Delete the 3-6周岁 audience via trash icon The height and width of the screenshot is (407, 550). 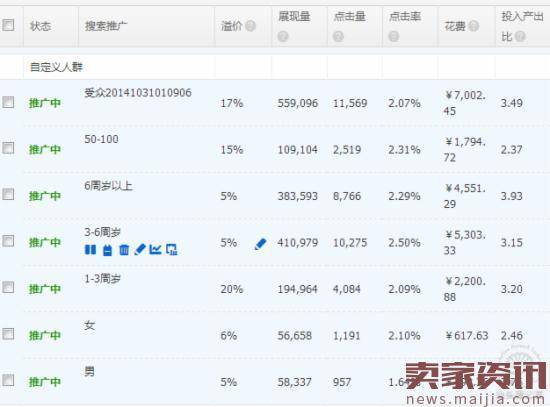pos(124,250)
